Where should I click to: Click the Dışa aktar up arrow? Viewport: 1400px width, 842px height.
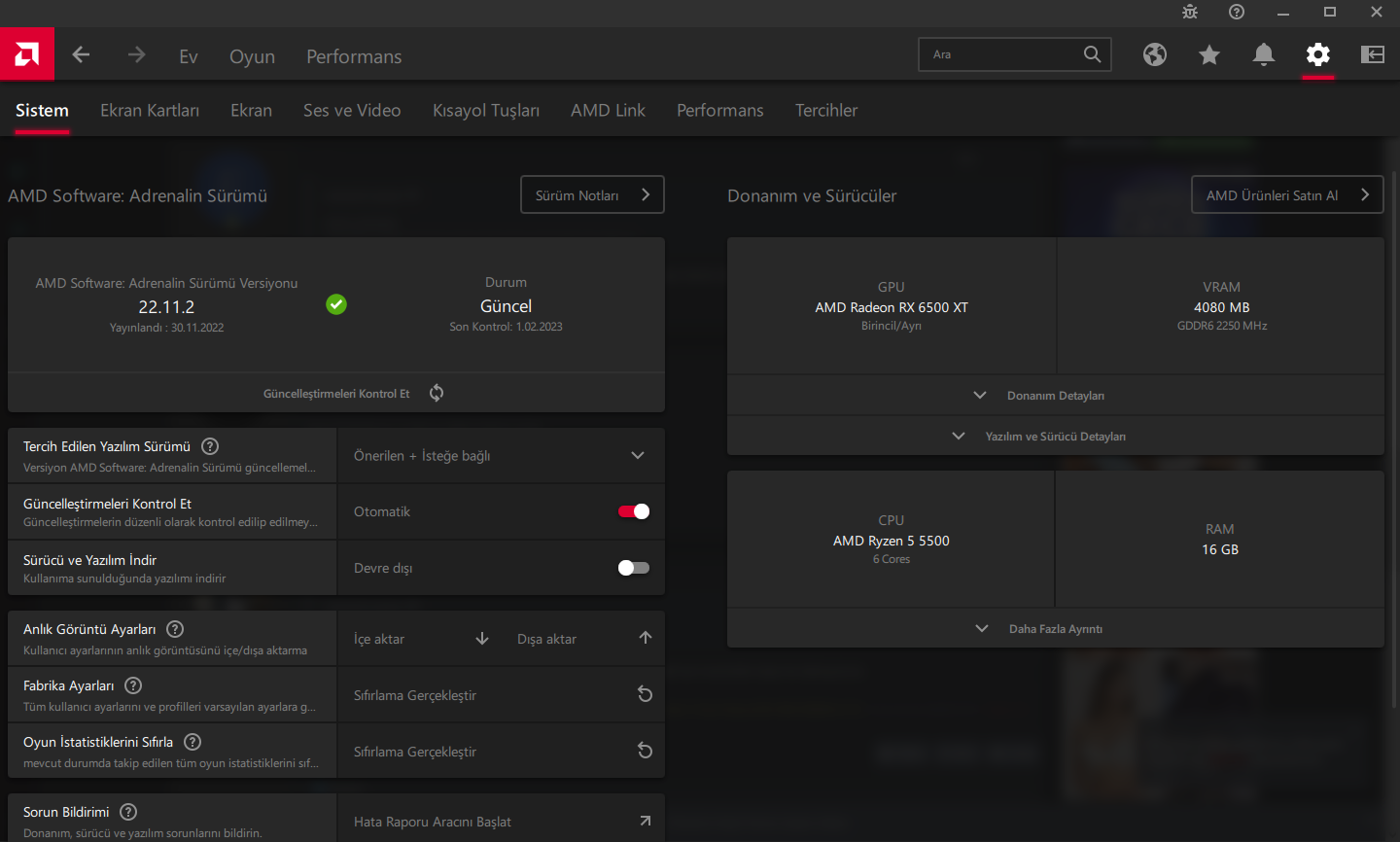tap(646, 638)
